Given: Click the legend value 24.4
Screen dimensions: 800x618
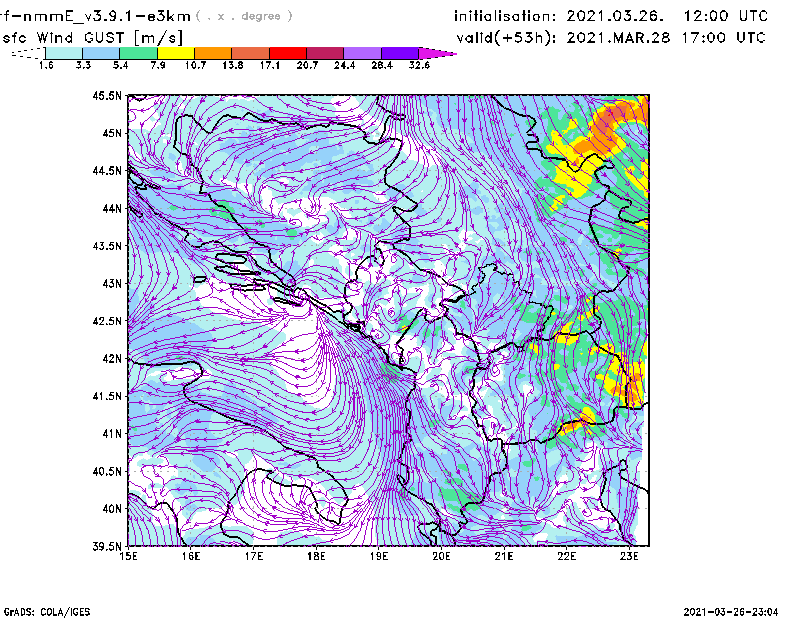Looking at the screenshot, I should click(344, 65).
